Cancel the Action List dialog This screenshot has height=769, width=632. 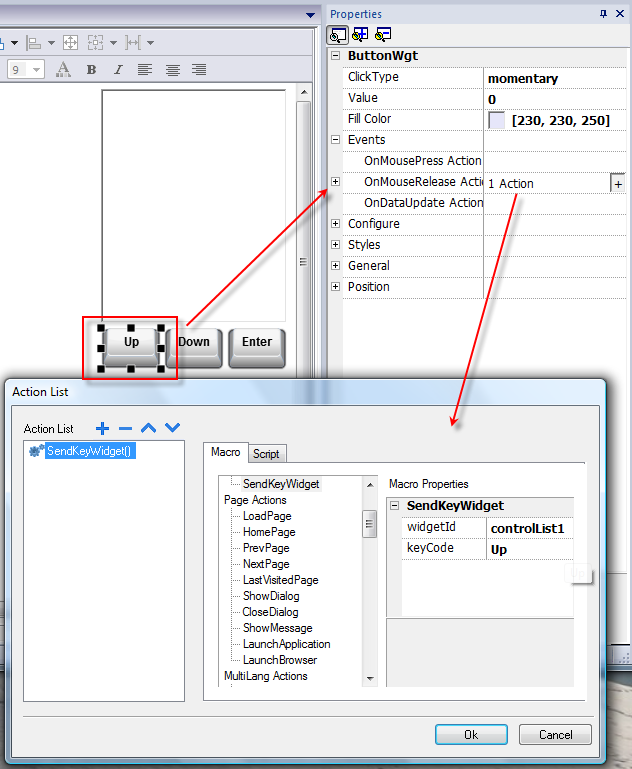coord(555,734)
